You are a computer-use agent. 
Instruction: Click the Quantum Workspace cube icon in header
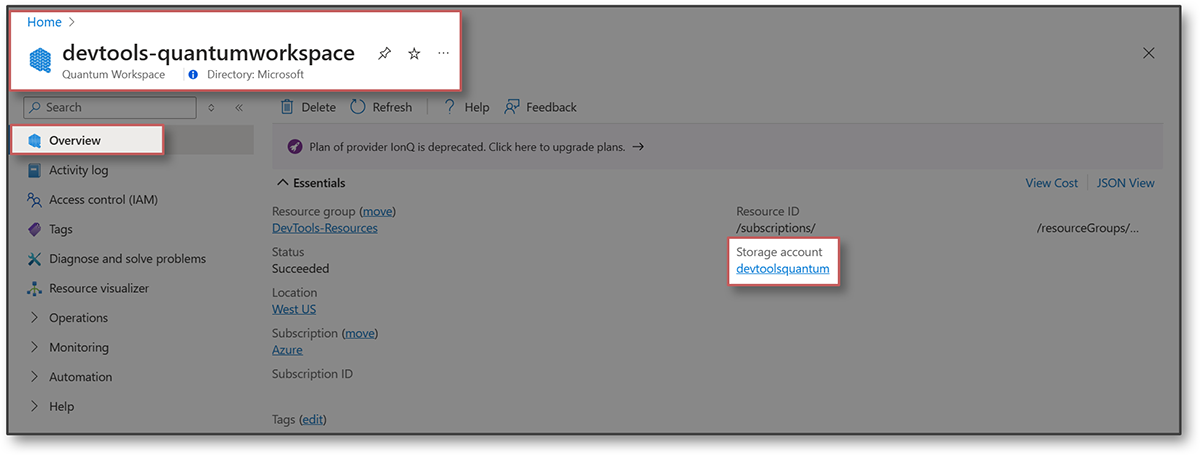tap(41, 61)
